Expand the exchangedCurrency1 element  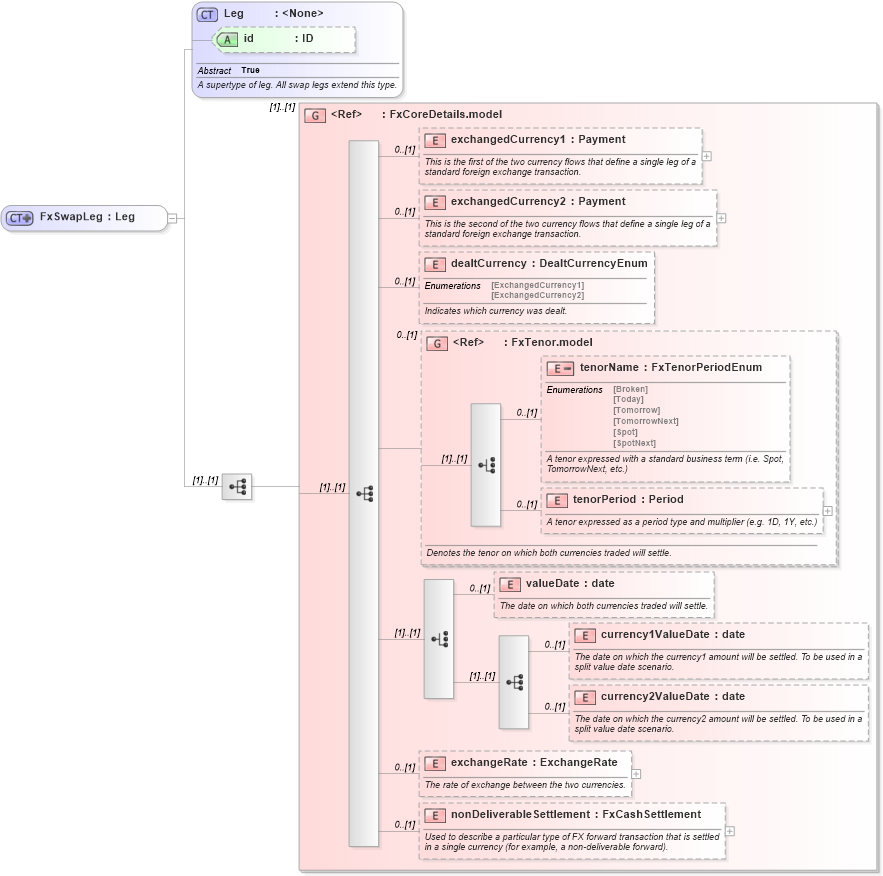pyautogui.click(x=707, y=156)
